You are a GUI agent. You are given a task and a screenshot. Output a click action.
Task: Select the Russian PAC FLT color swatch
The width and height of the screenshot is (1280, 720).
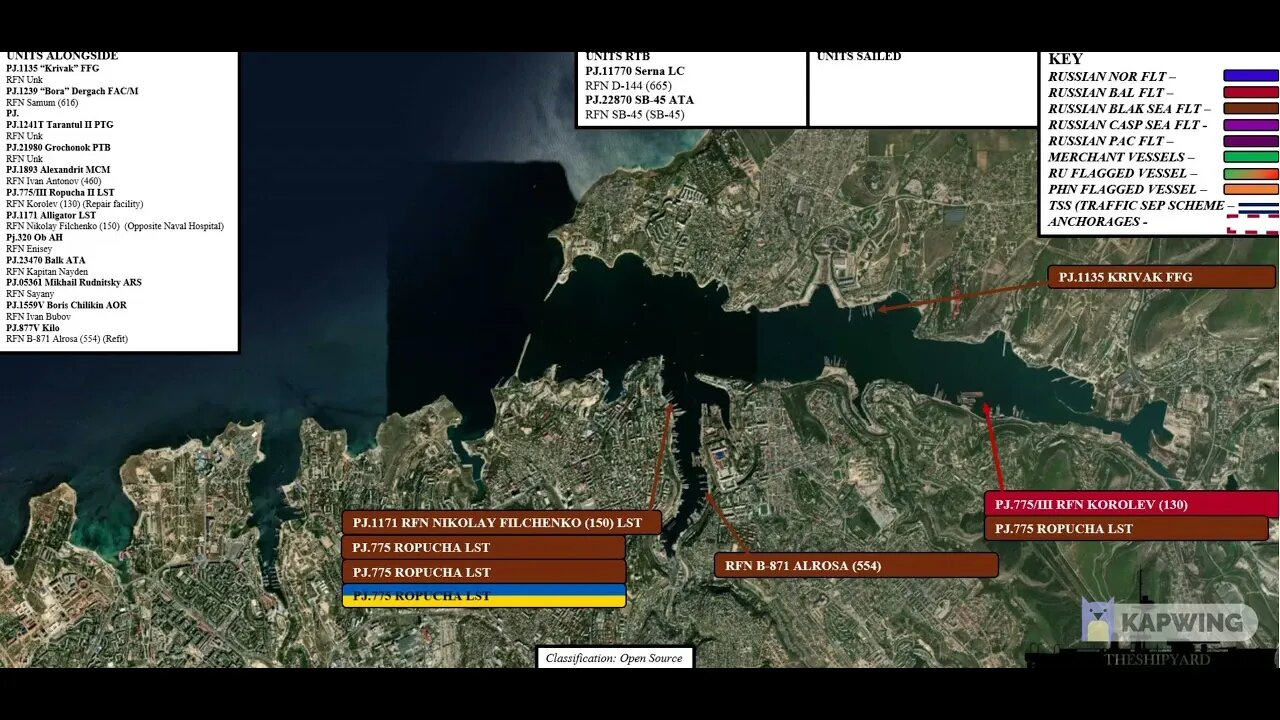[1251, 141]
